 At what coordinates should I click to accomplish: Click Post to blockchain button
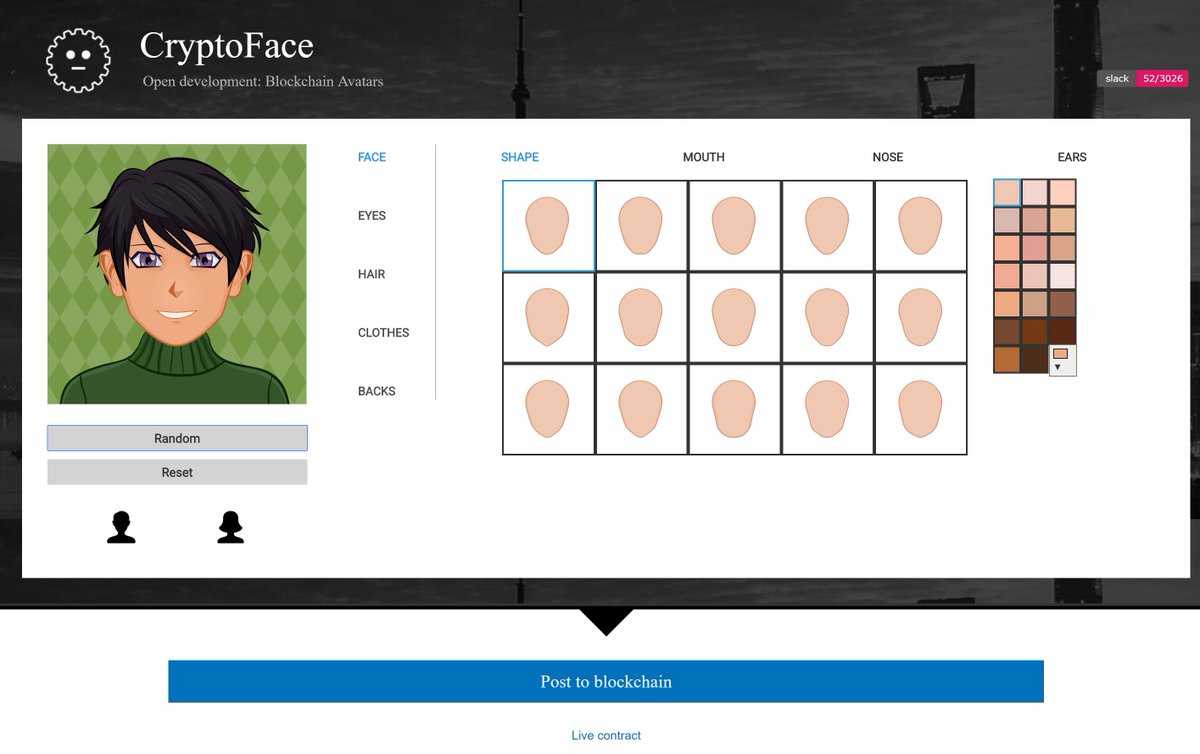coord(606,681)
